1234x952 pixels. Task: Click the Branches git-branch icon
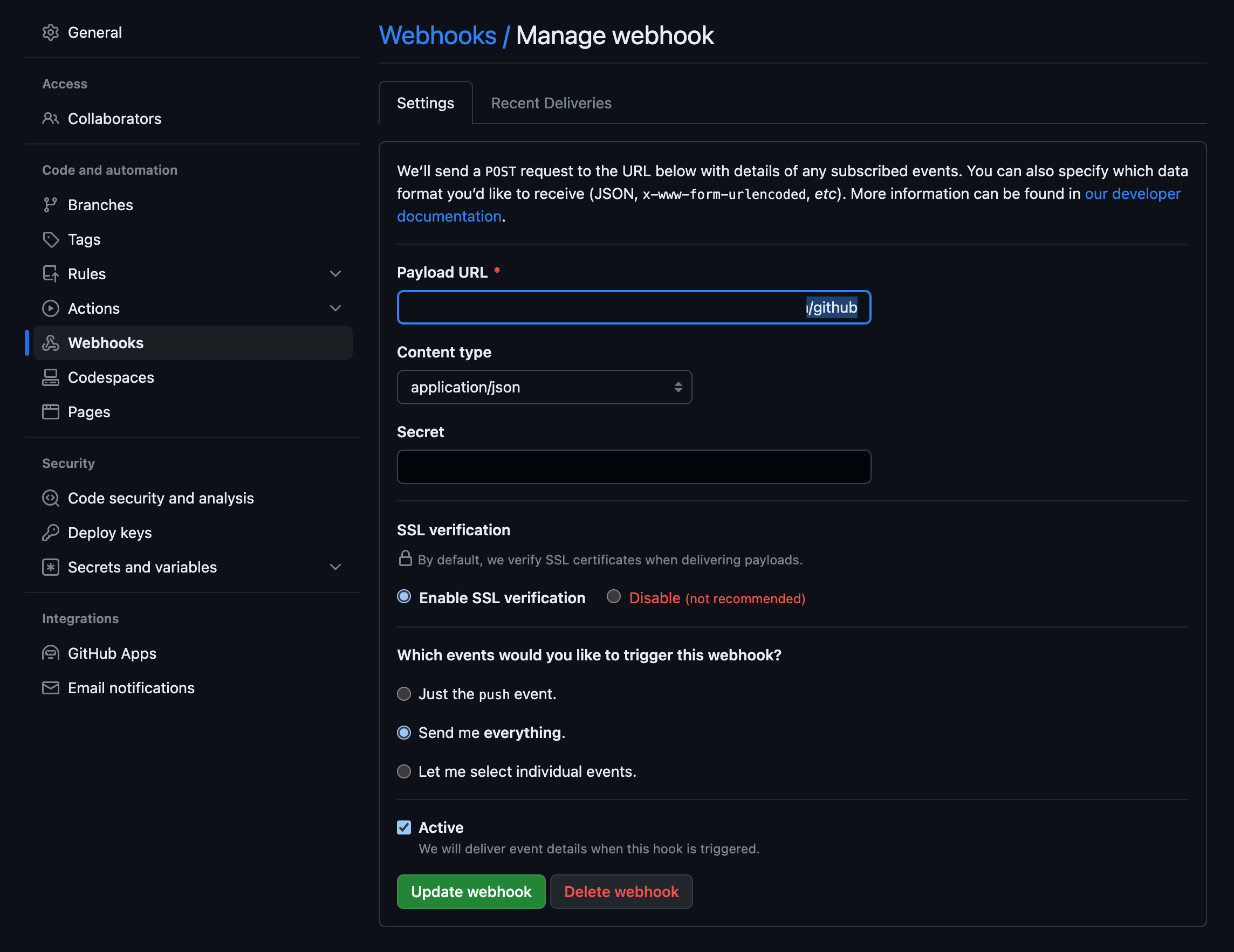tap(50, 205)
